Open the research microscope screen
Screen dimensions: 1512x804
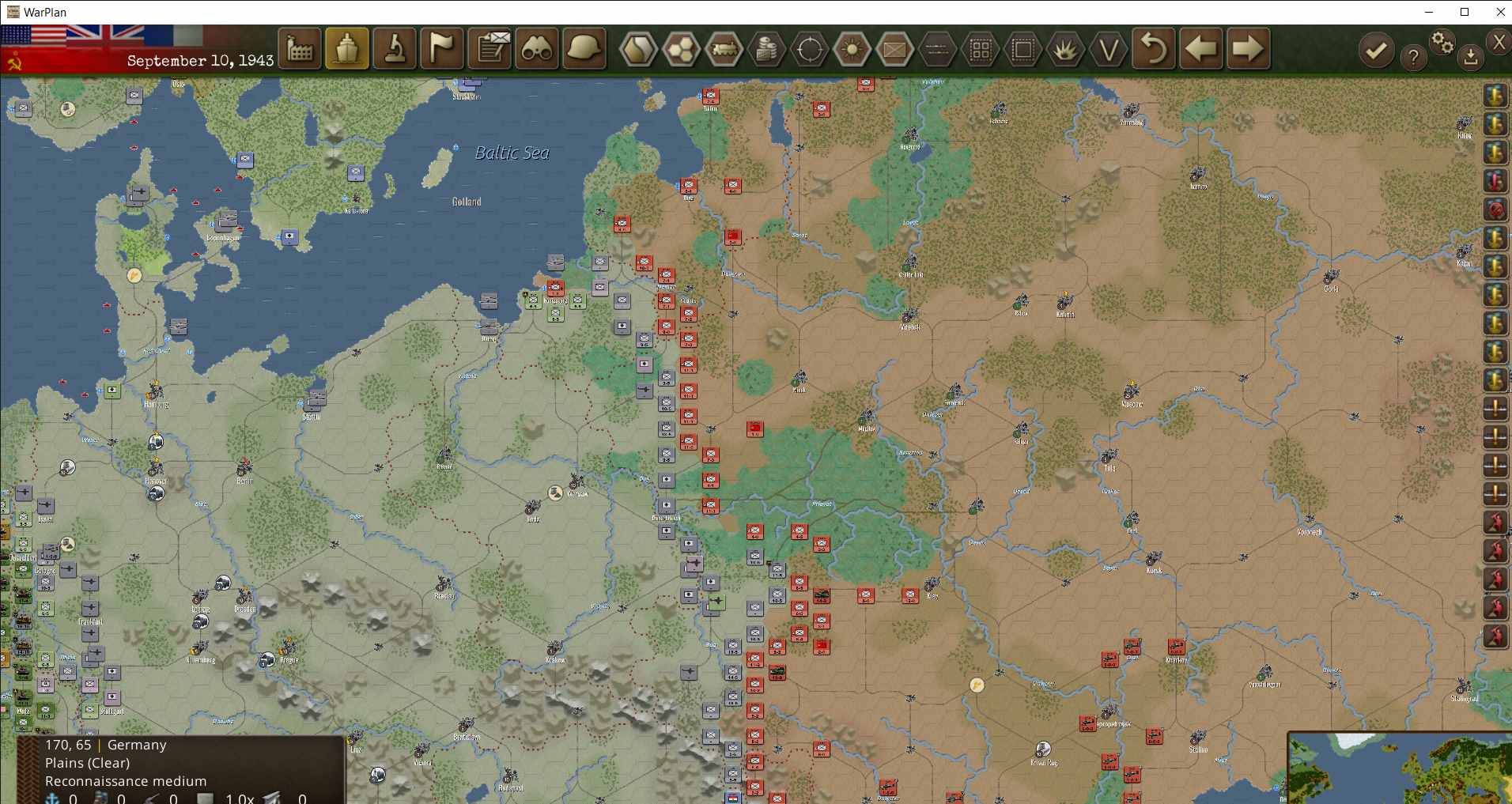click(x=395, y=49)
